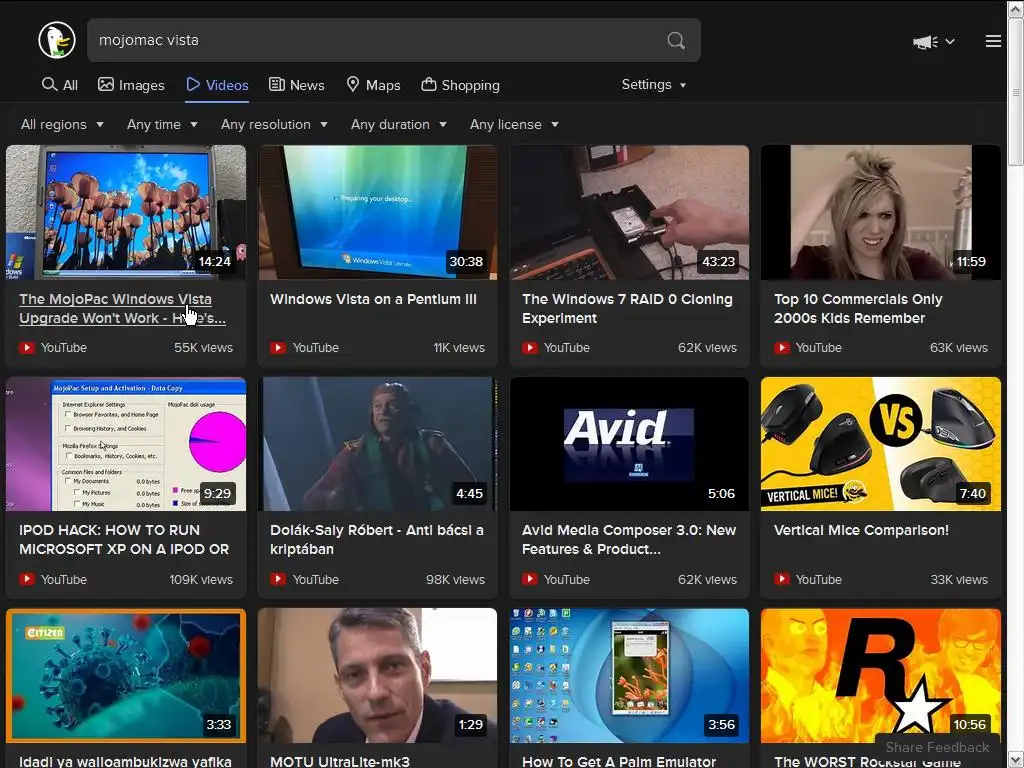The width and height of the screenshot is (1024, 768).
Task: Click the 109K views text
Action: coord(201,579)
